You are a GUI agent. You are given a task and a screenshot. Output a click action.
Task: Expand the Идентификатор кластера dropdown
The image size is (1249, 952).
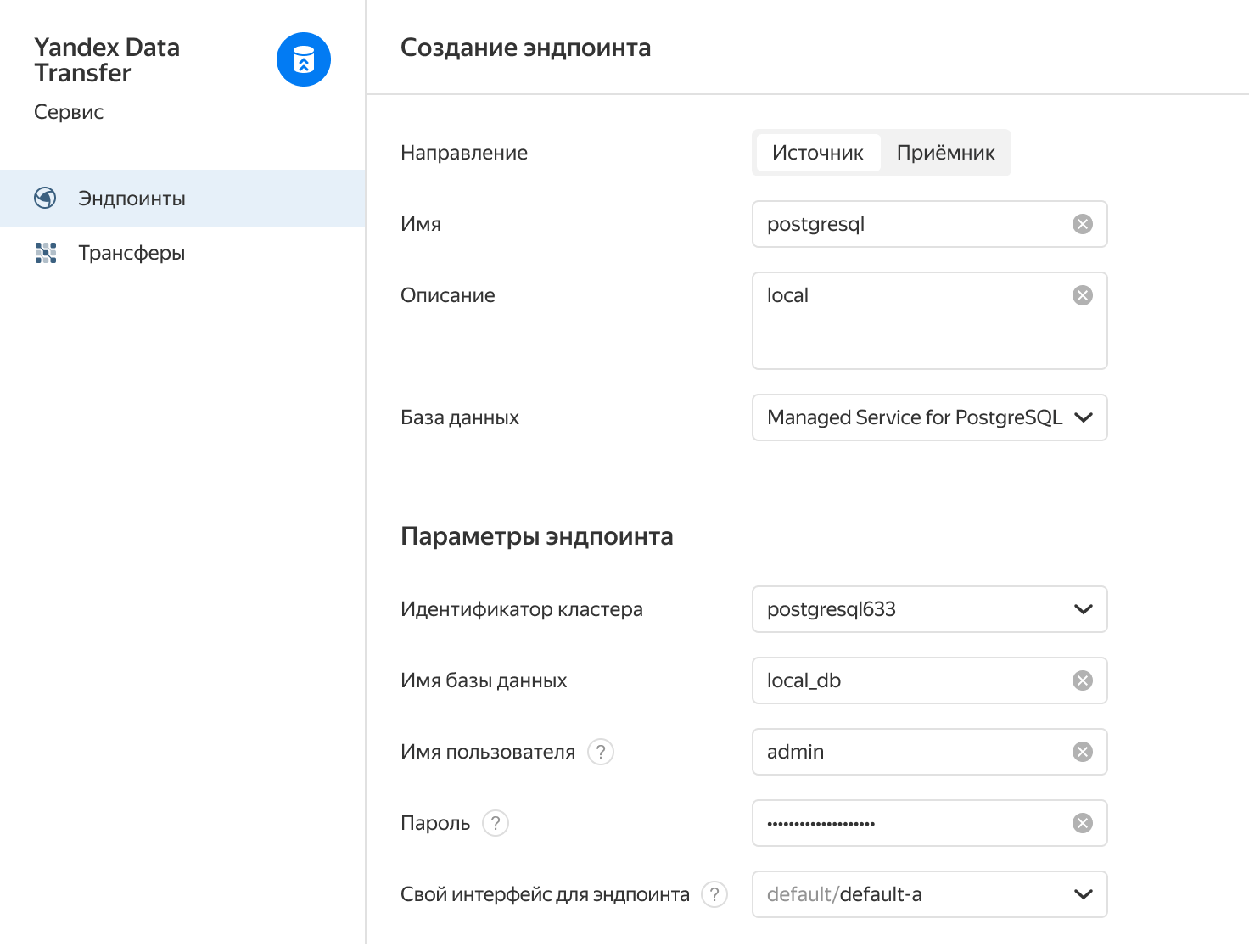(930, 609)
